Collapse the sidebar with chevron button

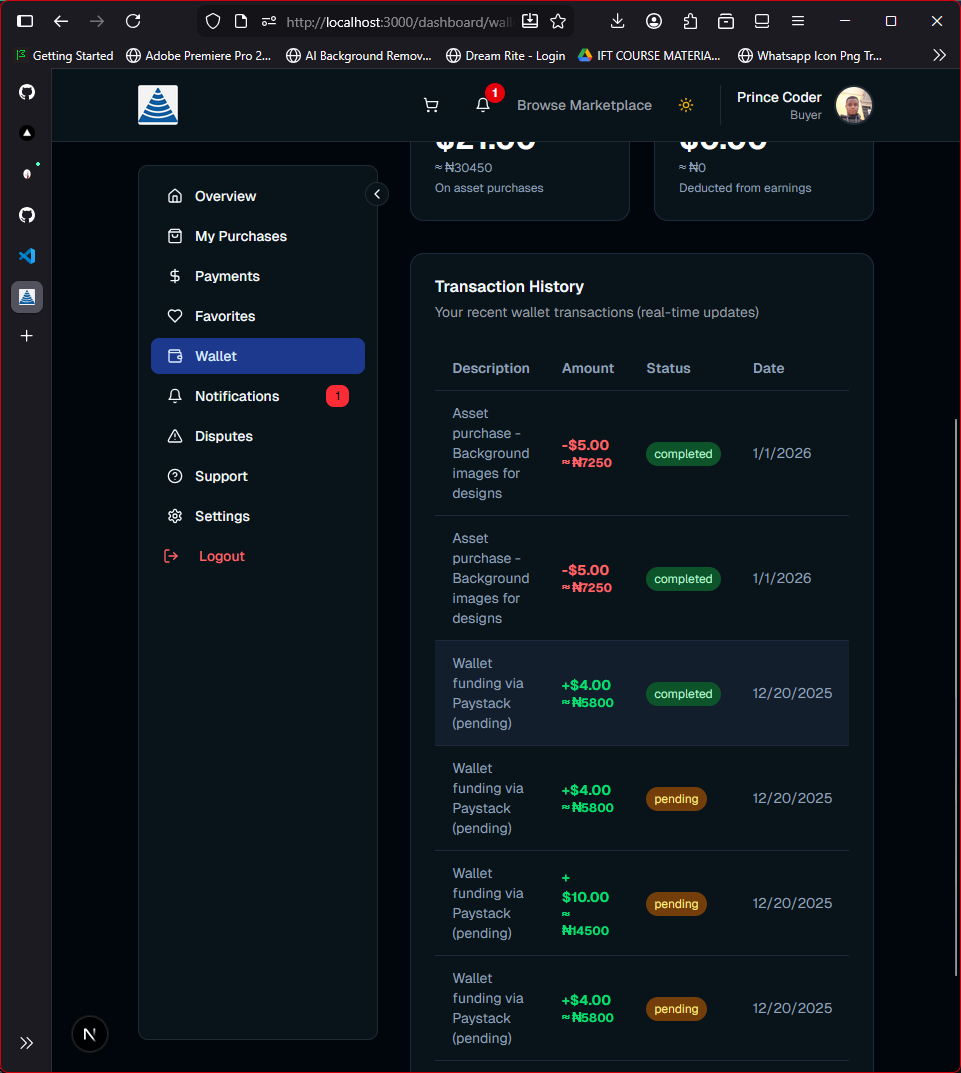[377, 194]
